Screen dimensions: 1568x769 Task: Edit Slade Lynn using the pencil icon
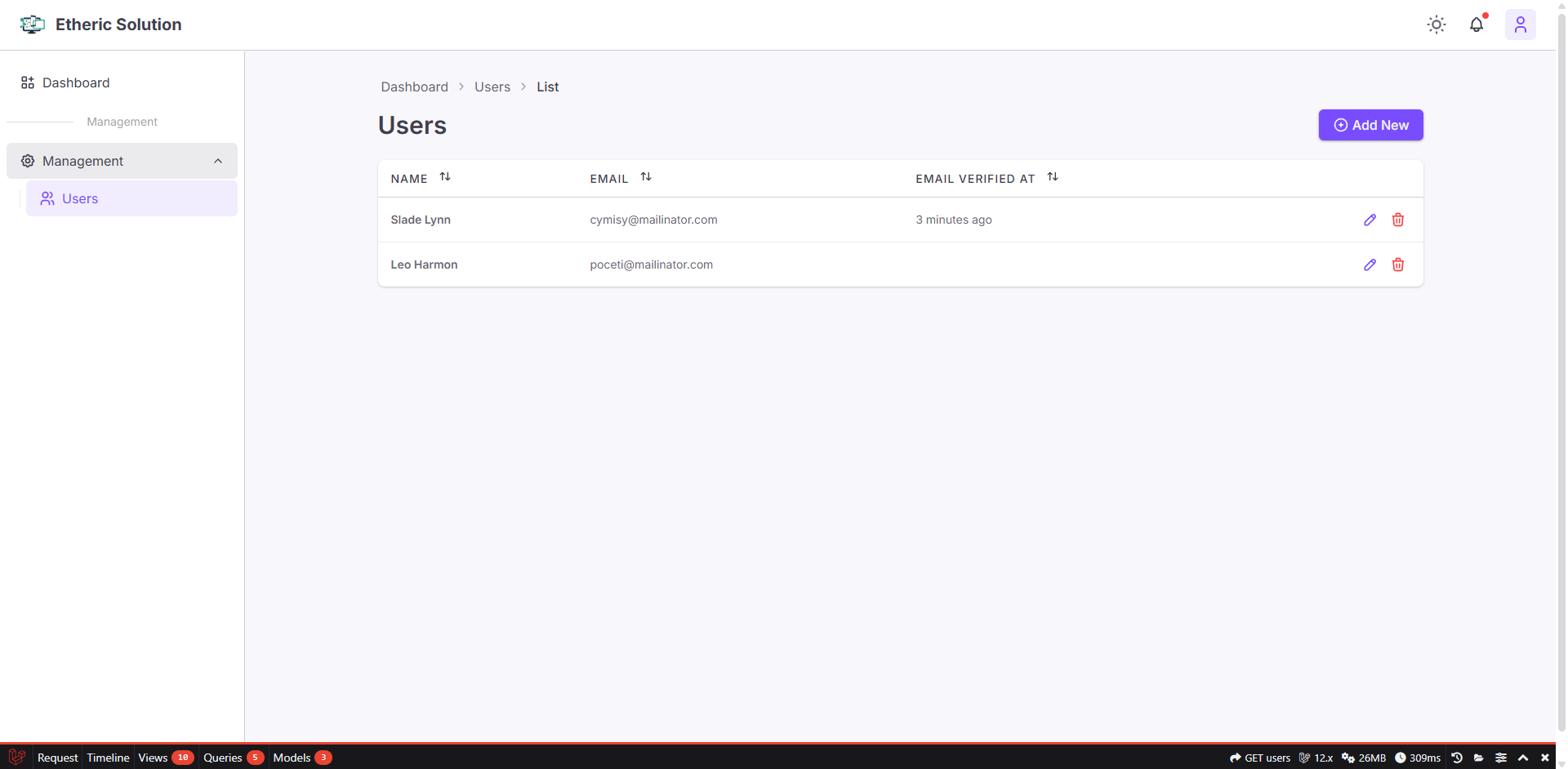(1370, 220)
